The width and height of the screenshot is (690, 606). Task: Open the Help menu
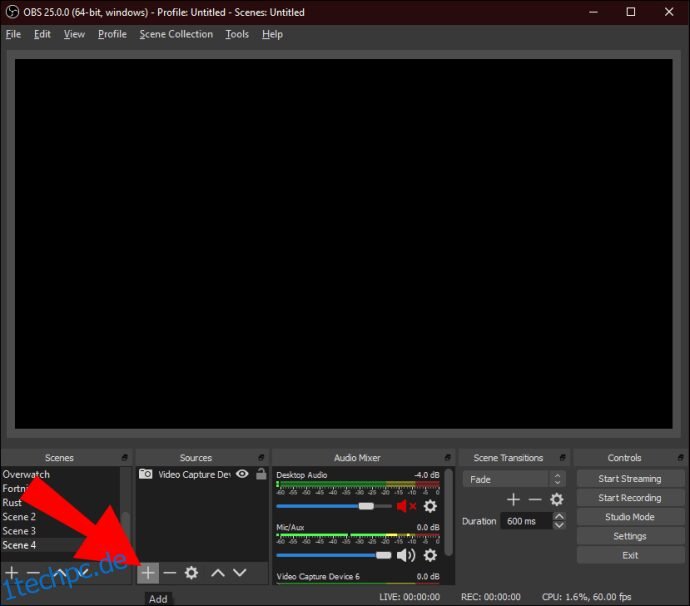click(272, 34)
